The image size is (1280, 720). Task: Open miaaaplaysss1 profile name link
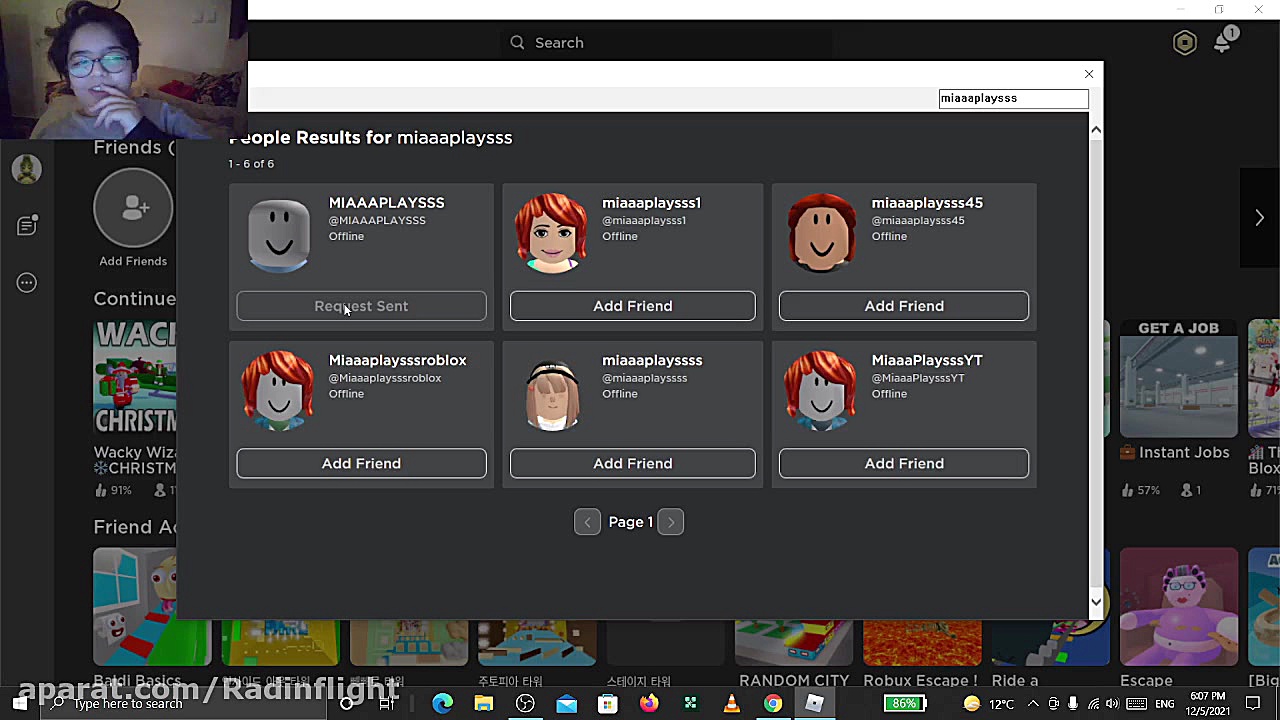pos(652,203)
